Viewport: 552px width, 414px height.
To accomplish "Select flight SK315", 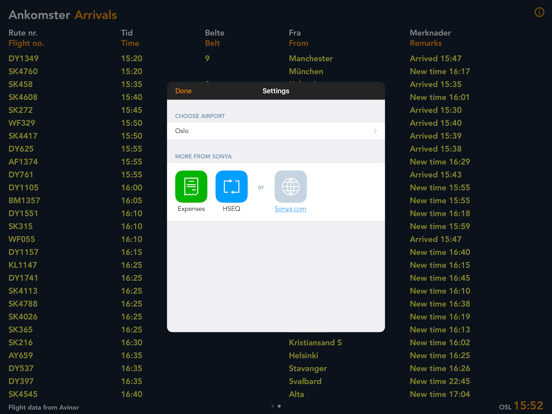I will click(20, 226).
